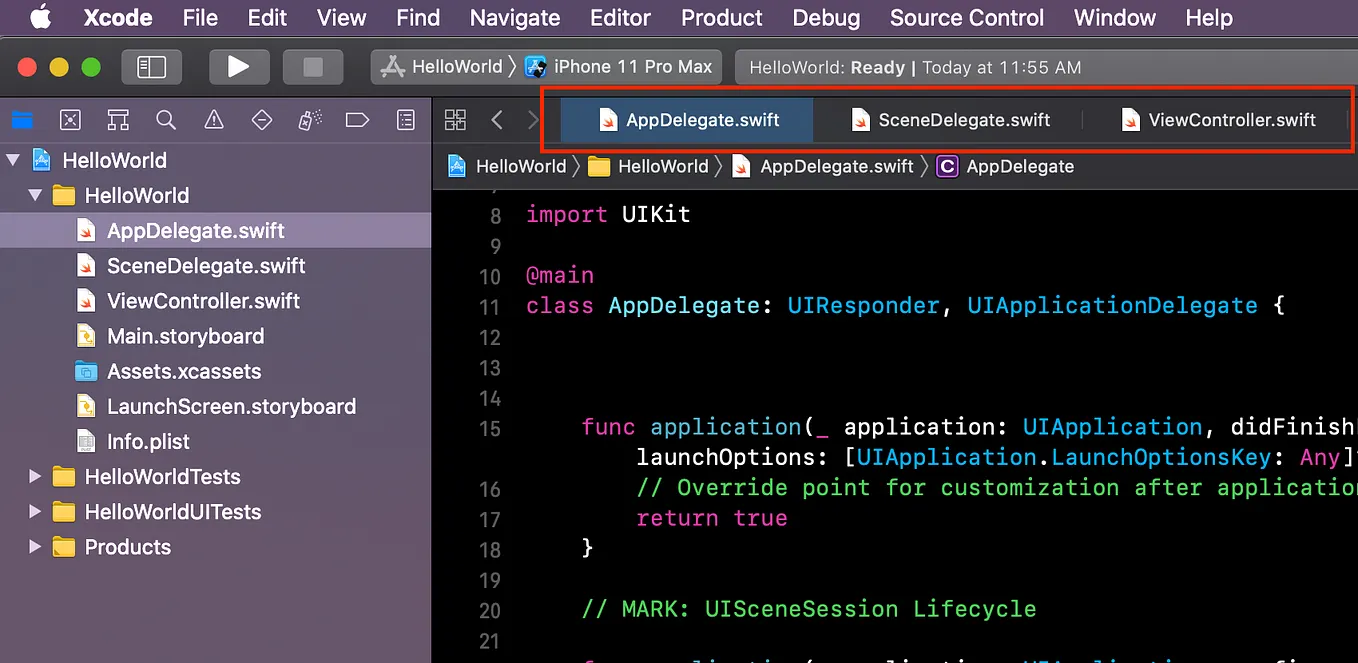Show the Symbol navigator
The width and height of the screenshot is (1358, 663).
pyautogui.click(x=118, y=120)
